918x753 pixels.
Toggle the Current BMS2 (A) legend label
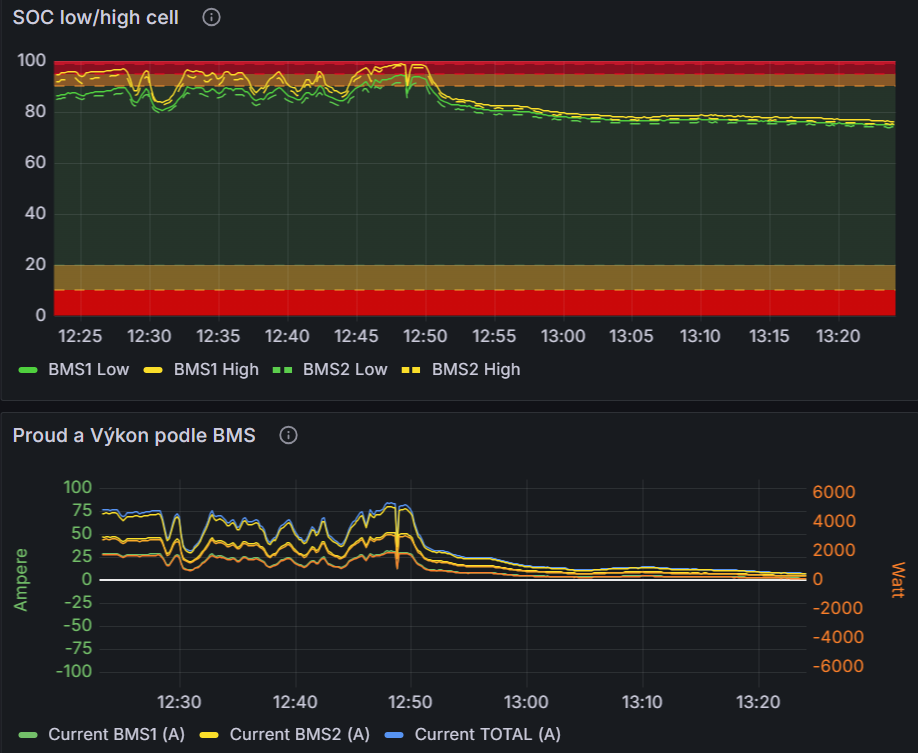299,734
